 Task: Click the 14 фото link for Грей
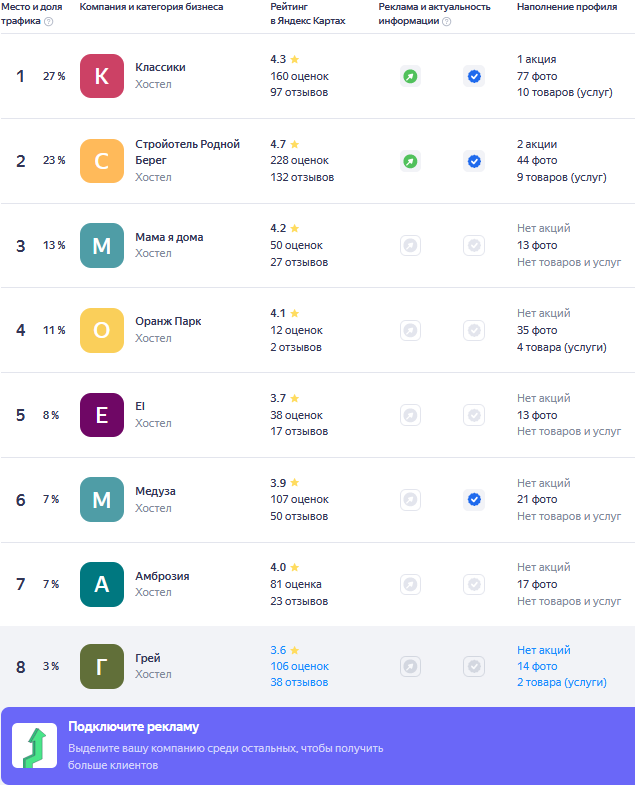click(537, 666)
